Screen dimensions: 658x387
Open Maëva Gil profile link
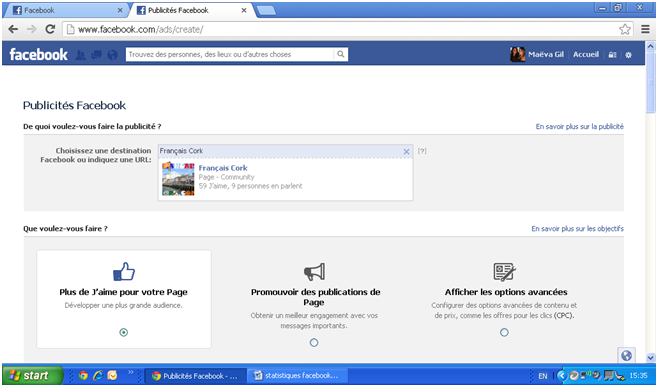[546, 54]
